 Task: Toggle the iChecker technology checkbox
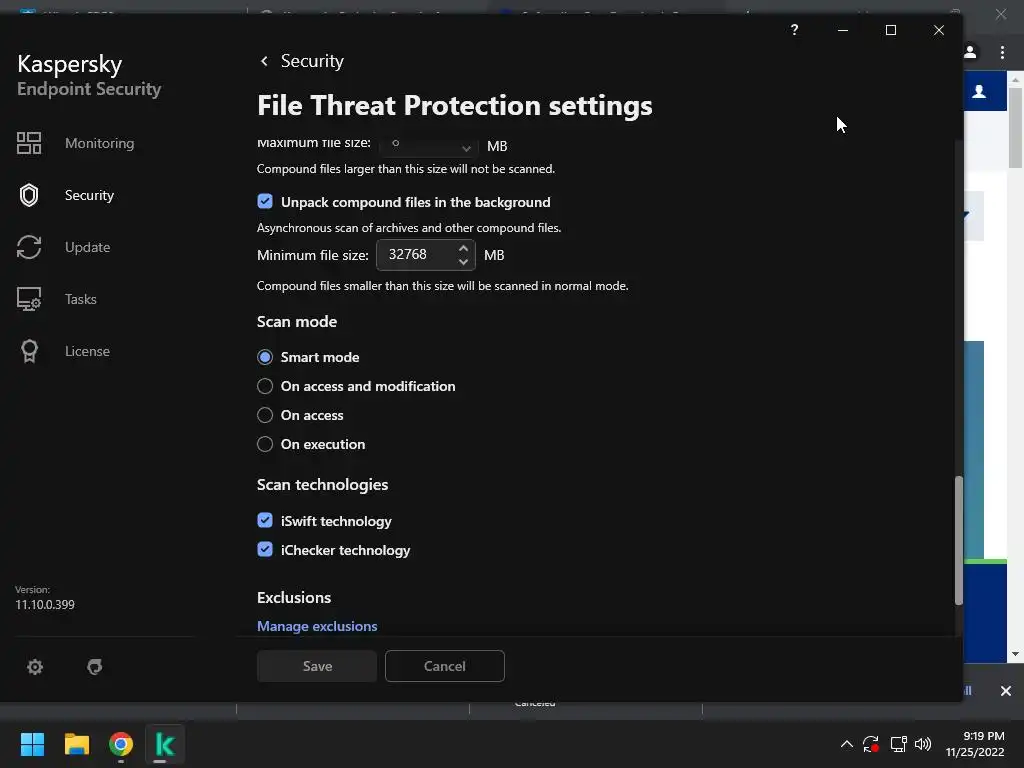[x=264, y=549]
